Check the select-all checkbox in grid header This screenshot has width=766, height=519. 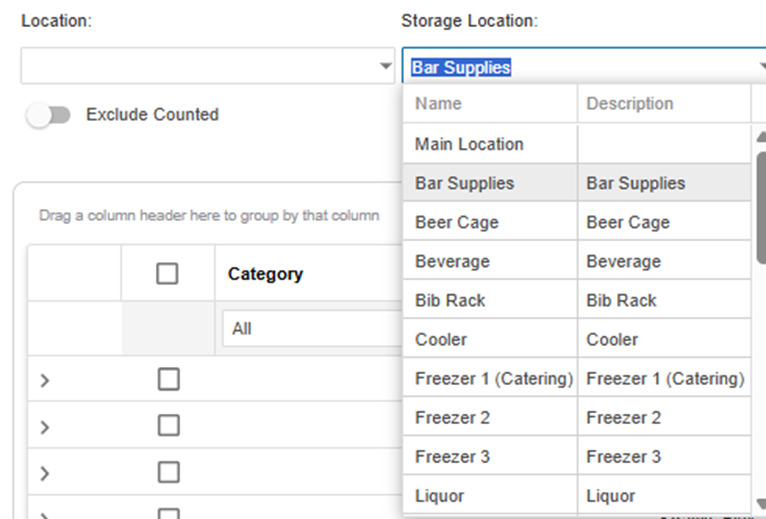[168, 274]
